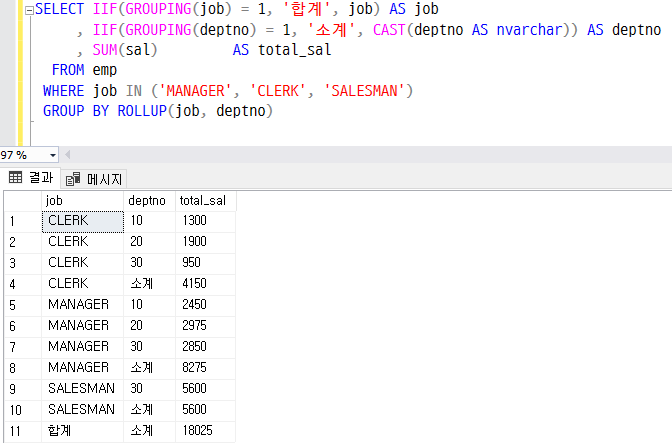Click CLERK subtotal value 4150
Screen dimensions: 672x447
(205, 284)
